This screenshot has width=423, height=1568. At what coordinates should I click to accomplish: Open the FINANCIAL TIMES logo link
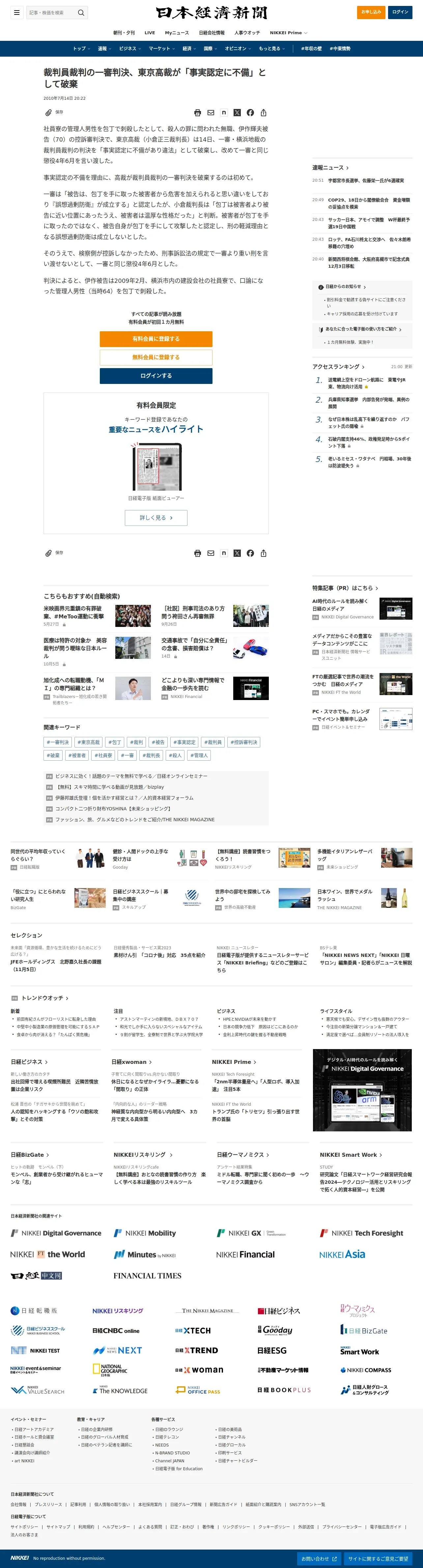point(147,1276)
